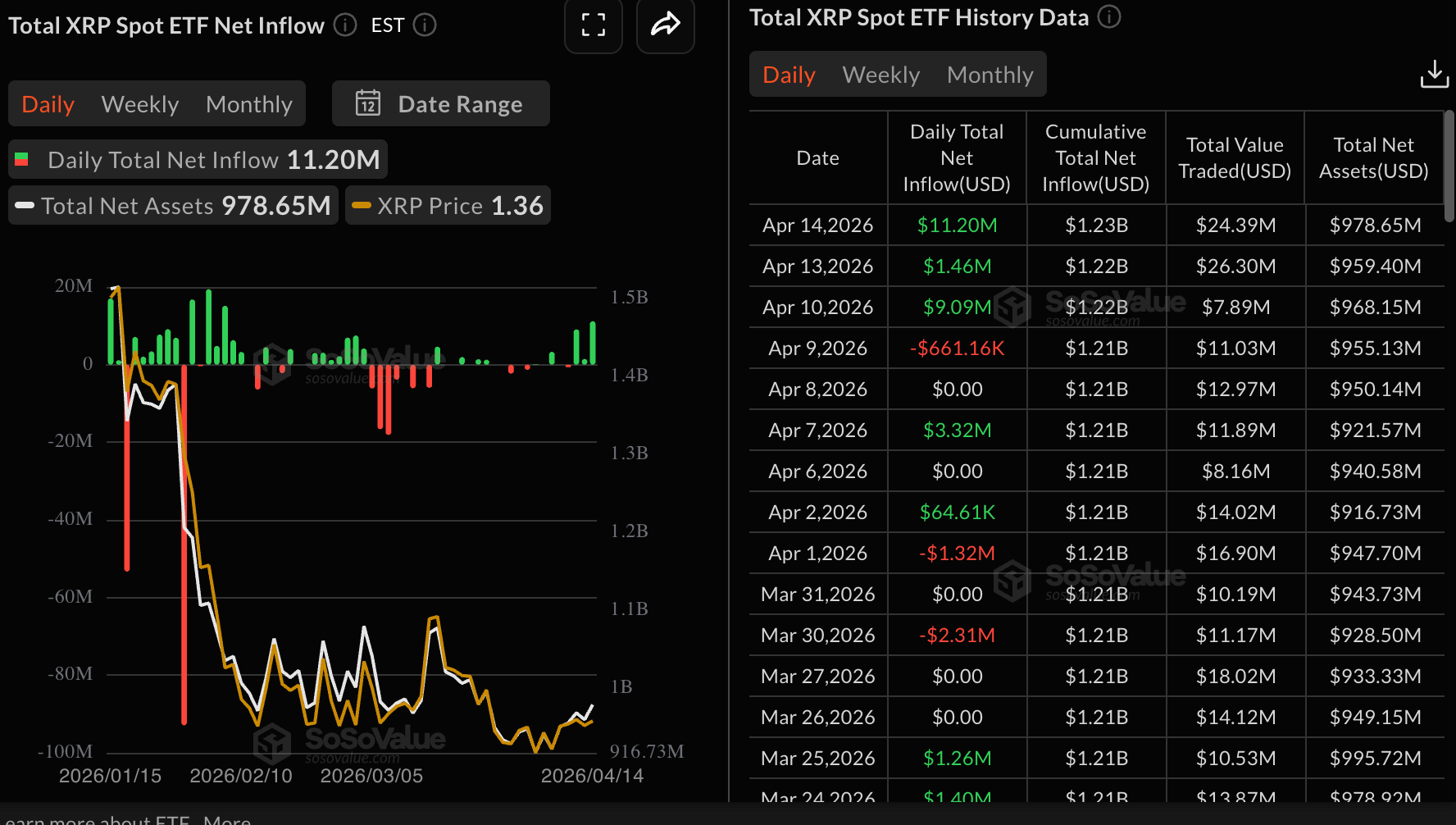This screenshot has width=1456, height=825.
Task: Hide the XRP Price legend series
Action: point(448,206)
